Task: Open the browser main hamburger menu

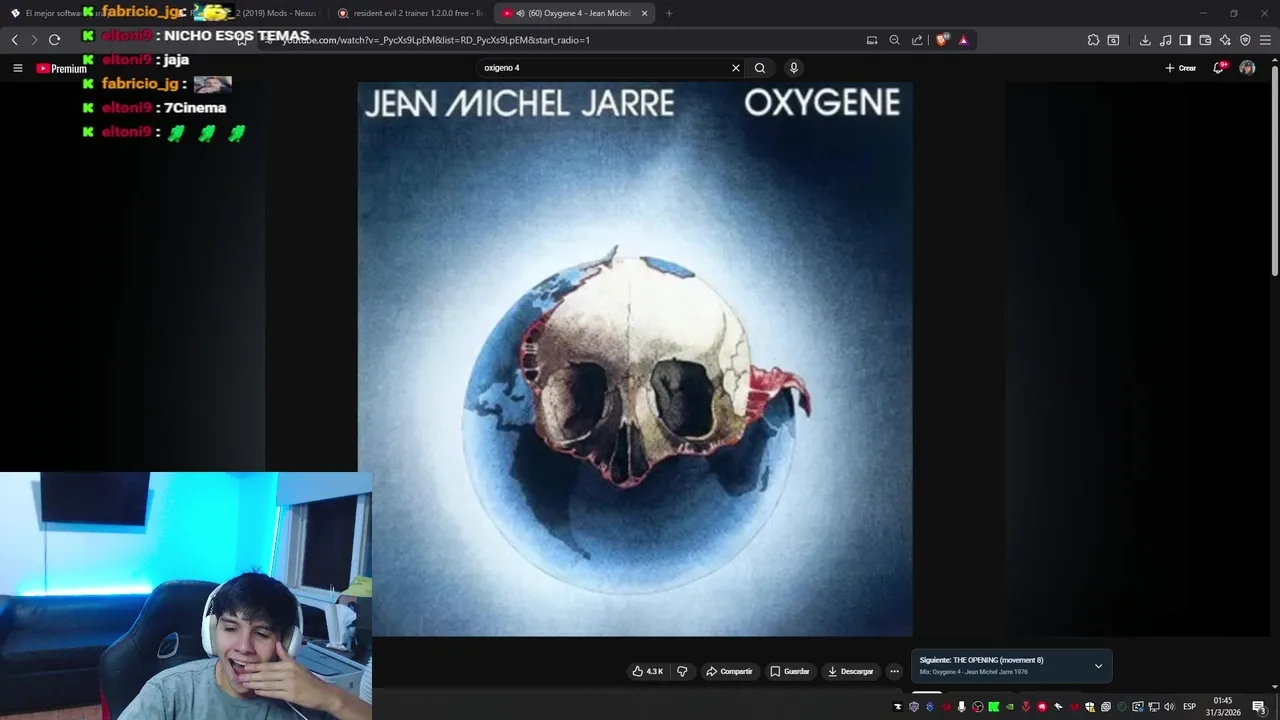Action: pos(1266,40)
